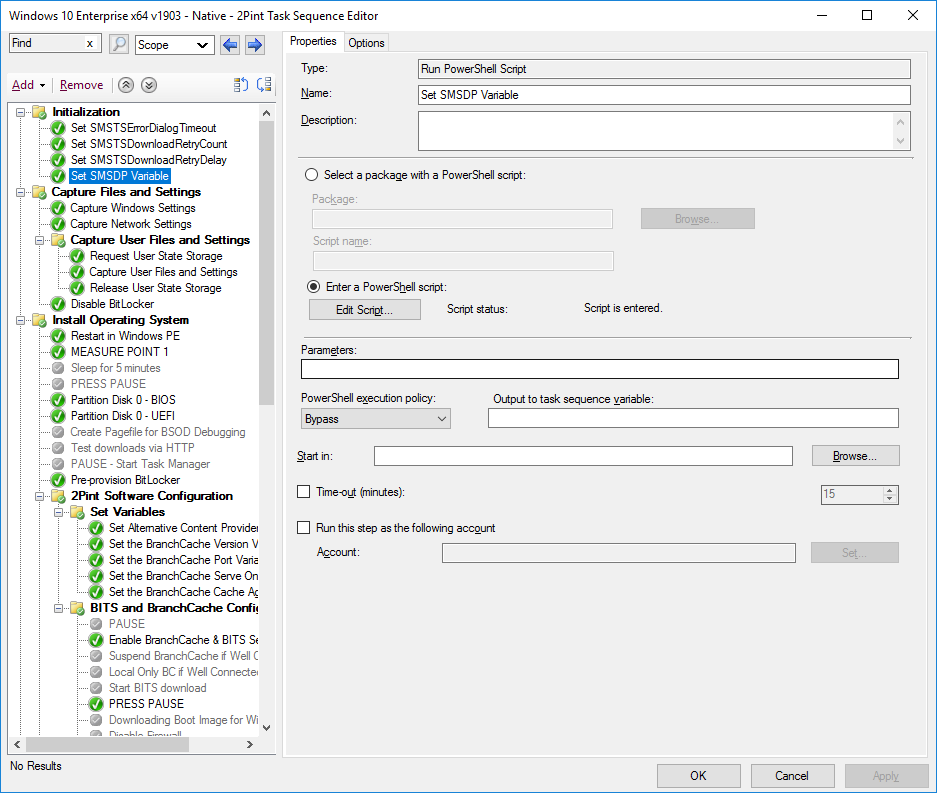The image size is (937, 793).
Task: Click the collapse all tree icon
Action: [x=241, y=85]
